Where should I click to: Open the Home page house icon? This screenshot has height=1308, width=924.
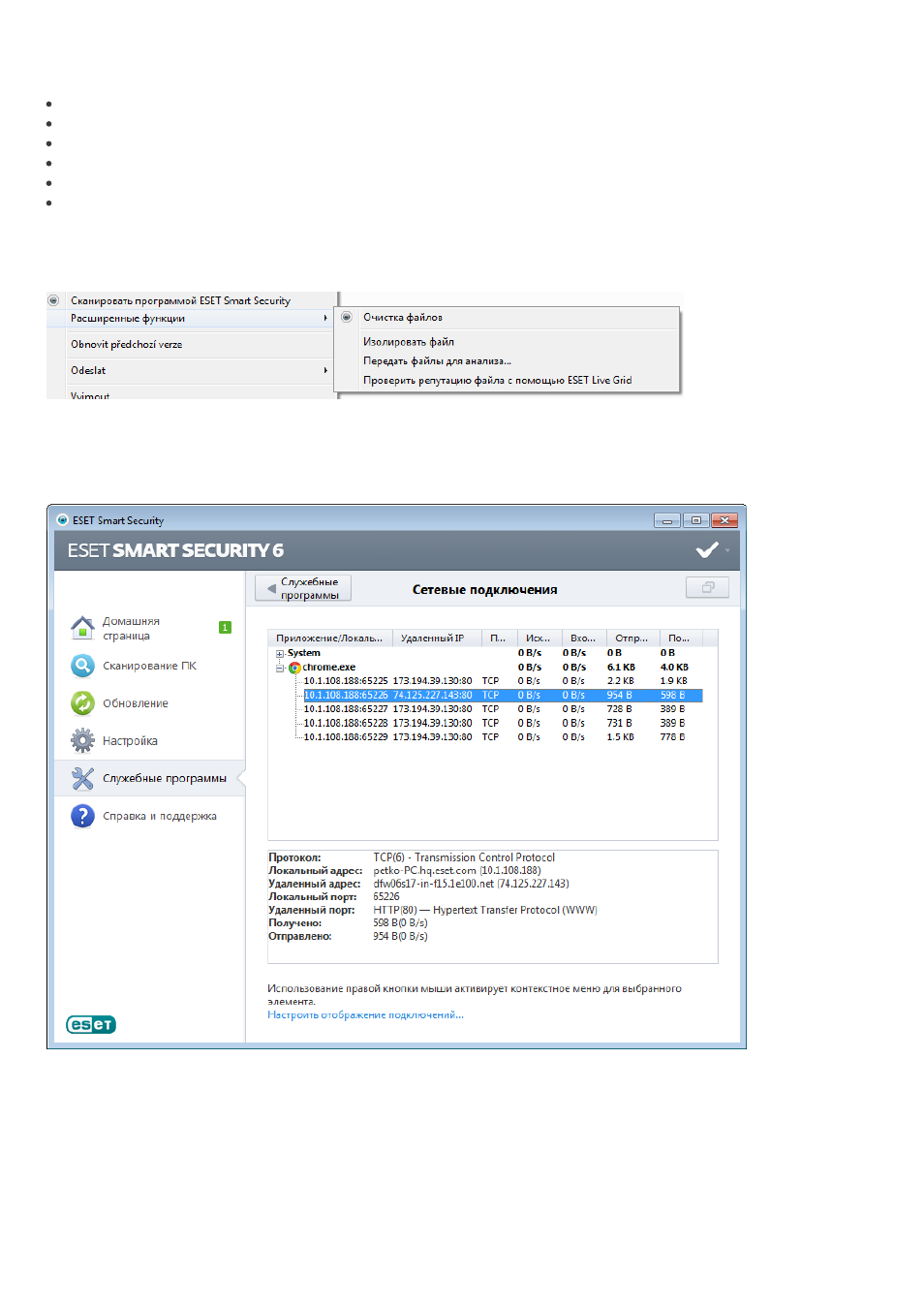(82, 628)
